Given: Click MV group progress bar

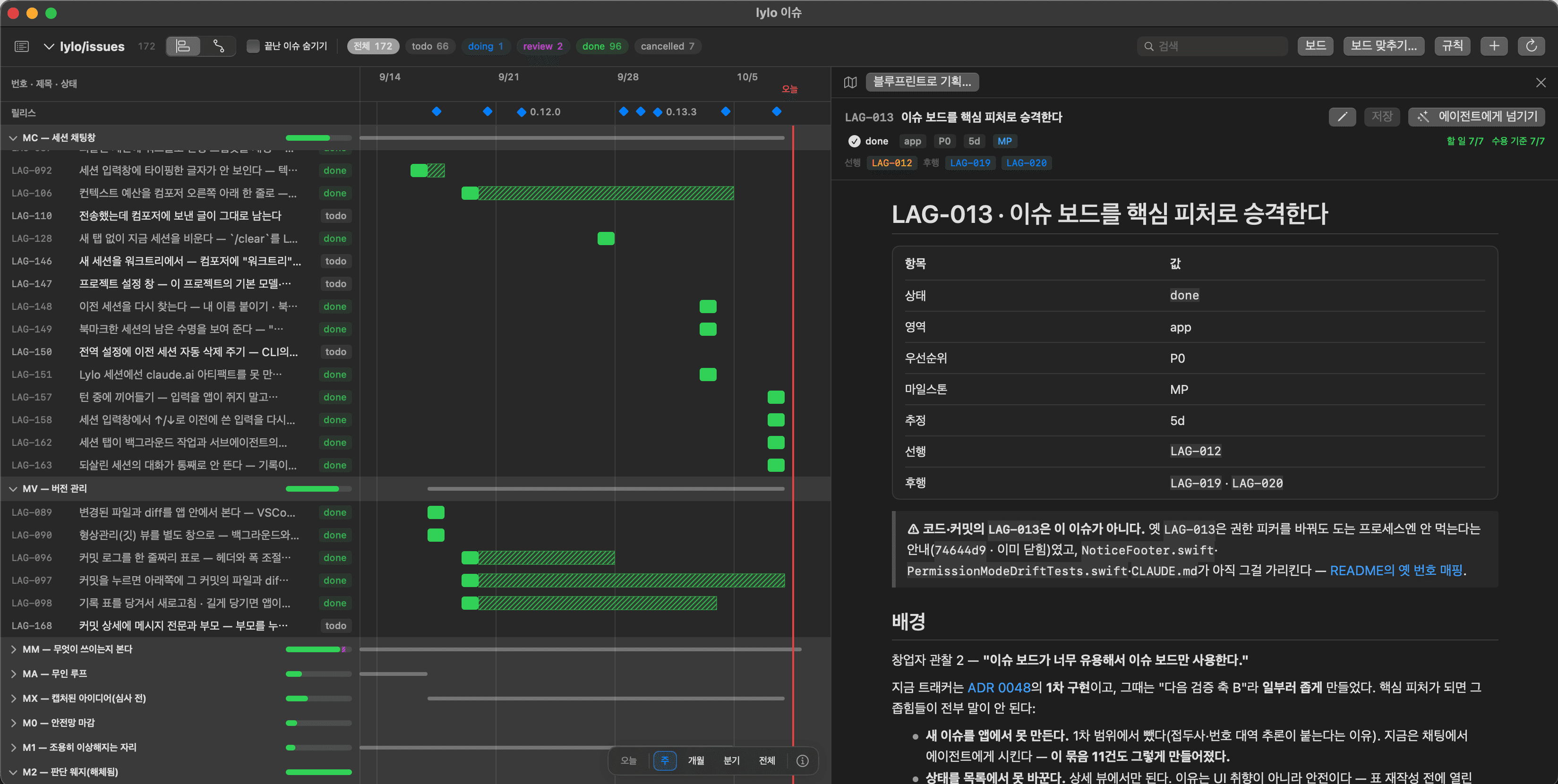Looking at the screenshot, I should (318, 488).
